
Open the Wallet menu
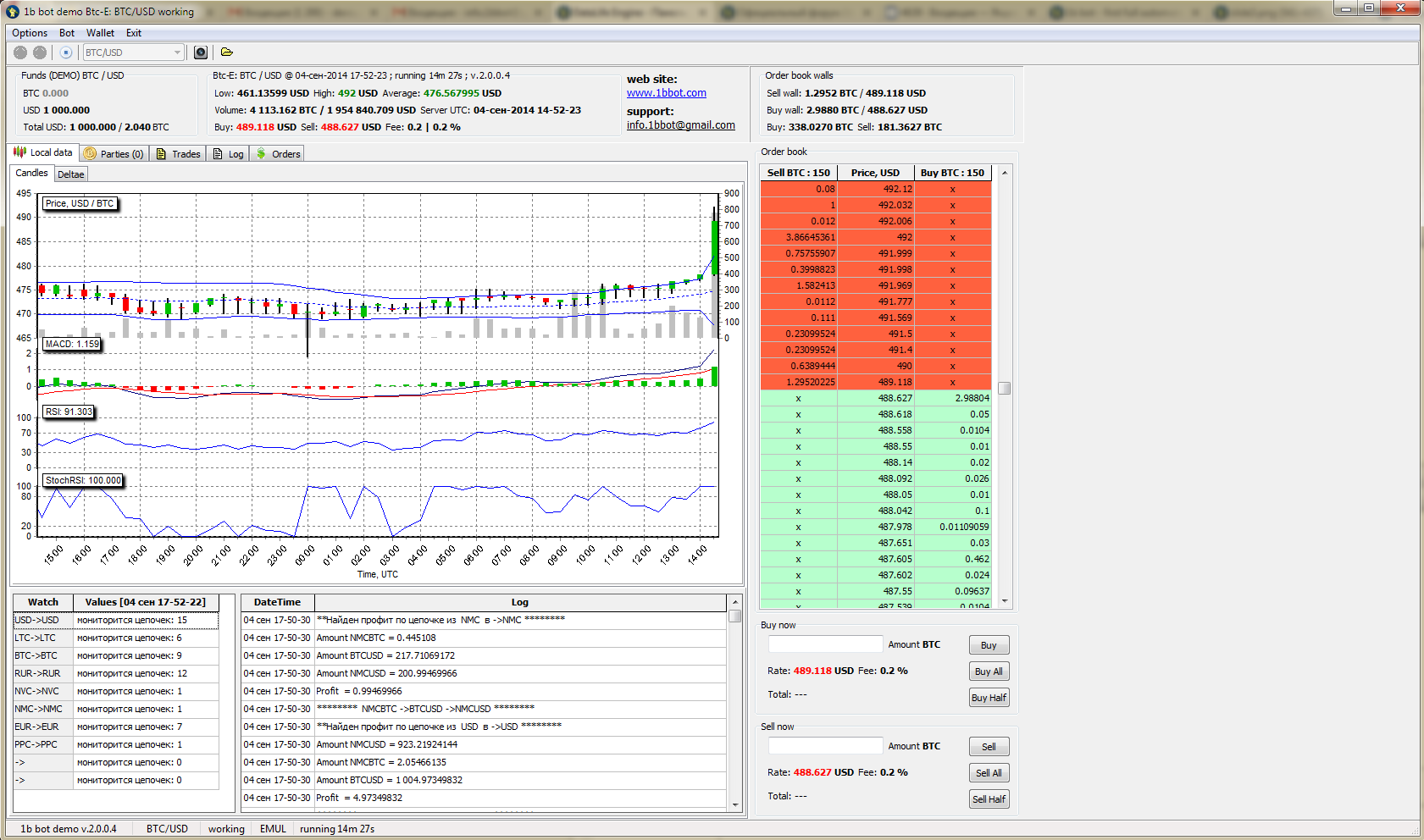point(100,33)
